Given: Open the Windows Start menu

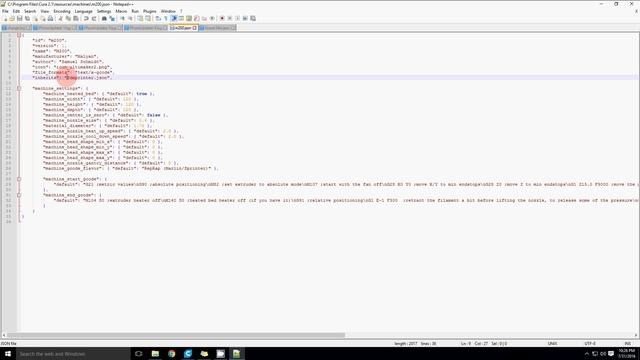Looking at the screenshot, I should pyautogui.click(x=8, y=353).
